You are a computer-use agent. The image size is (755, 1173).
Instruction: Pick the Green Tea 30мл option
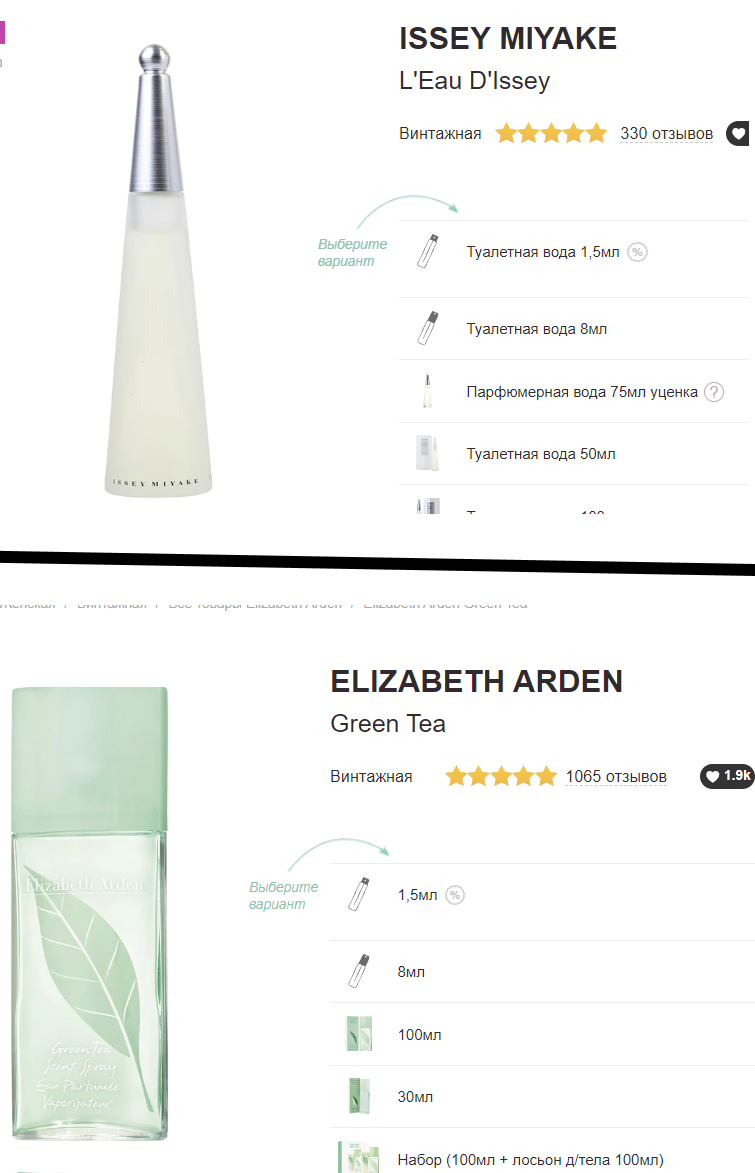tap(542, 1097)
